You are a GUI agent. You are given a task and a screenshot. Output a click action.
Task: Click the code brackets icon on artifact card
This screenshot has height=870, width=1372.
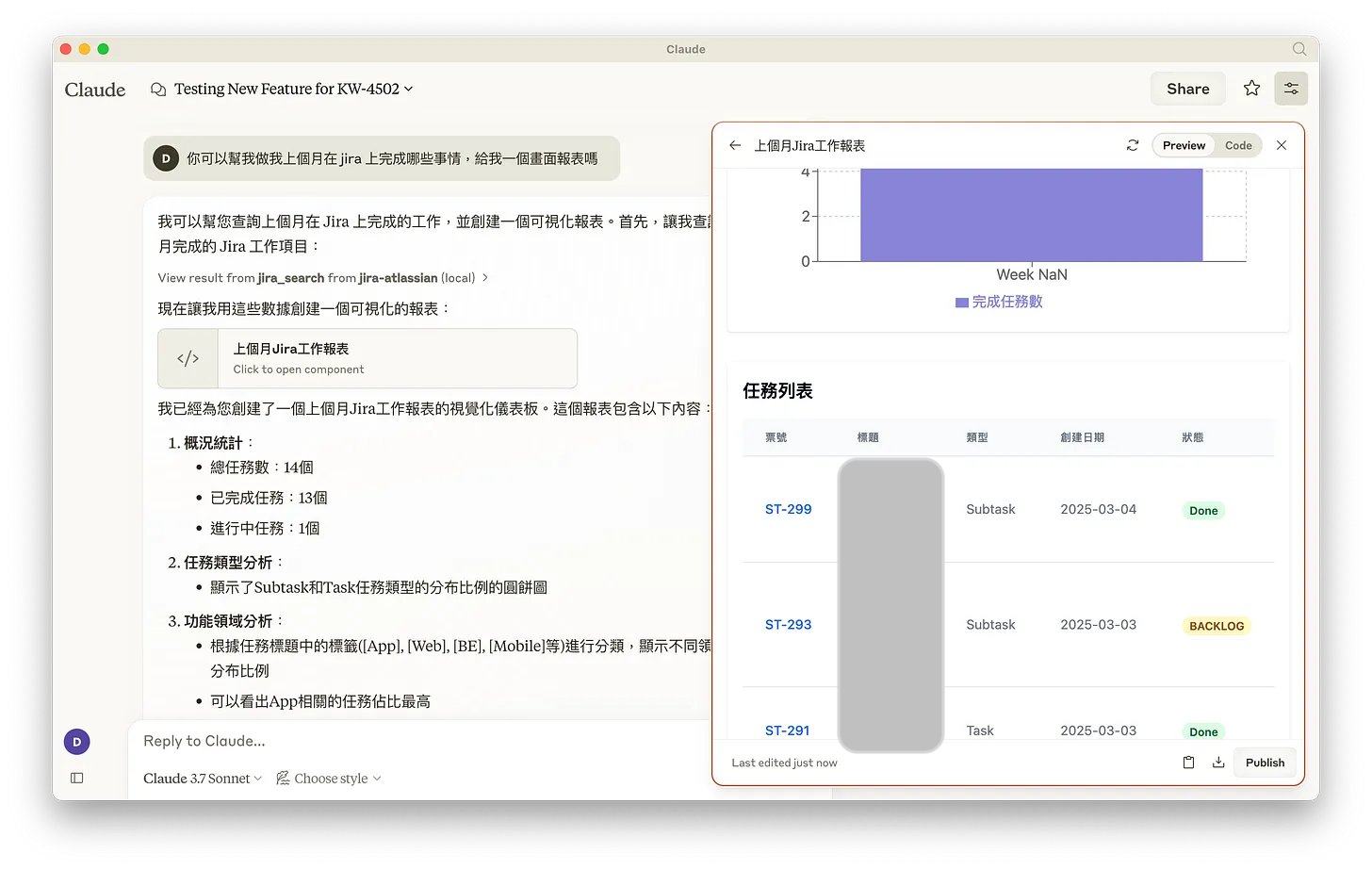[188, 358]
